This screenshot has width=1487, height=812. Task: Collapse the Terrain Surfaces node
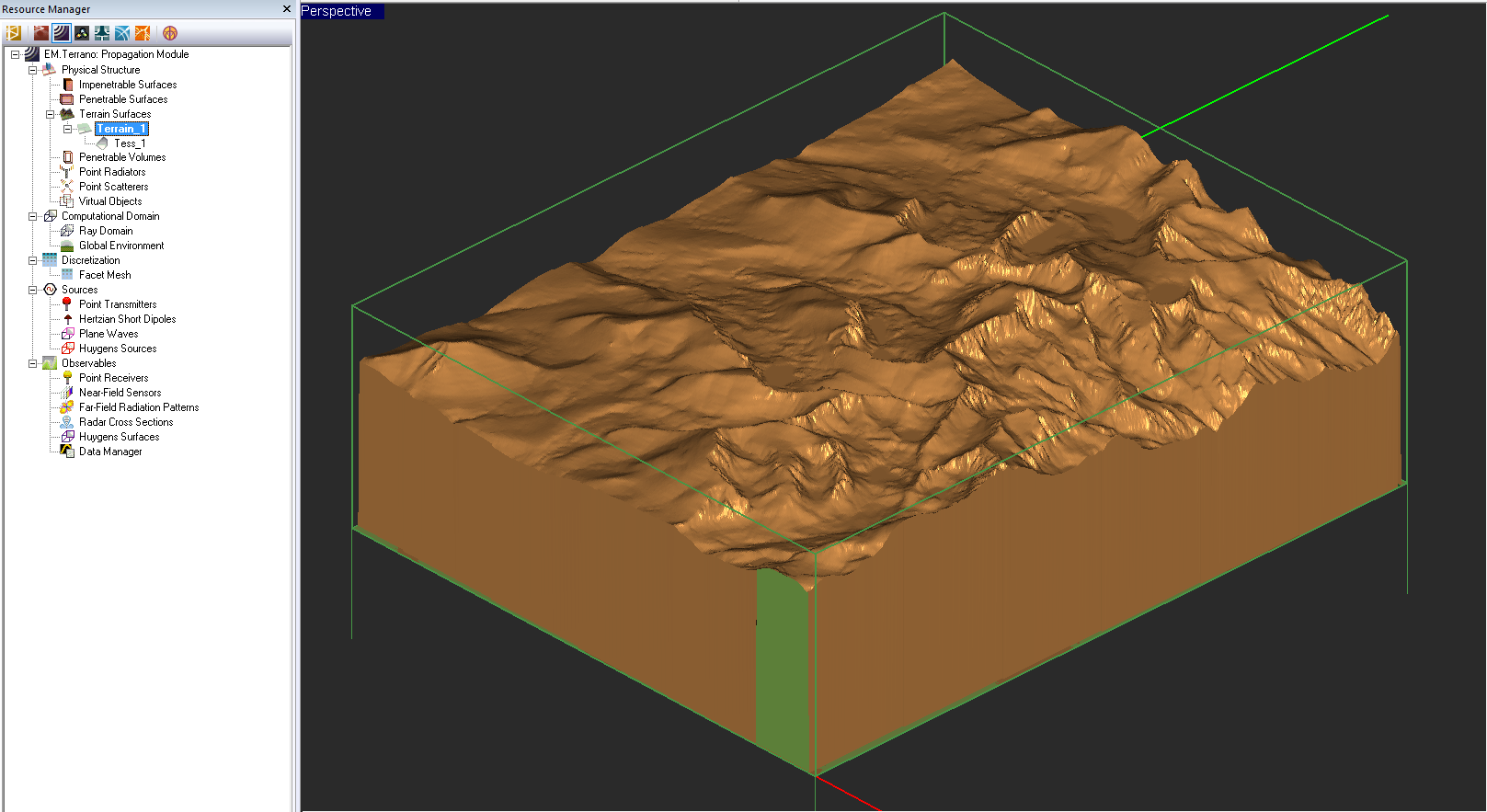point(50,114)
